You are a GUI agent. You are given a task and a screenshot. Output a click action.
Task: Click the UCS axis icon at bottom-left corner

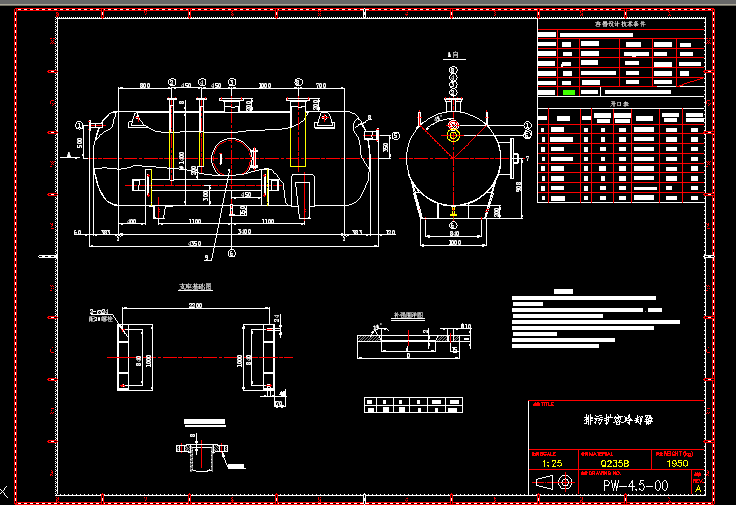coord(5,493)
